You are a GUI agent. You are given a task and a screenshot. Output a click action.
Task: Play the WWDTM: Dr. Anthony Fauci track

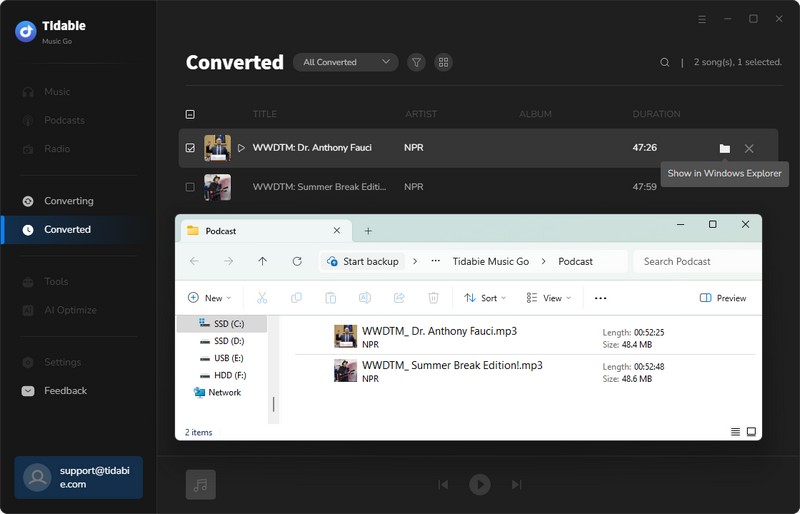241,148
